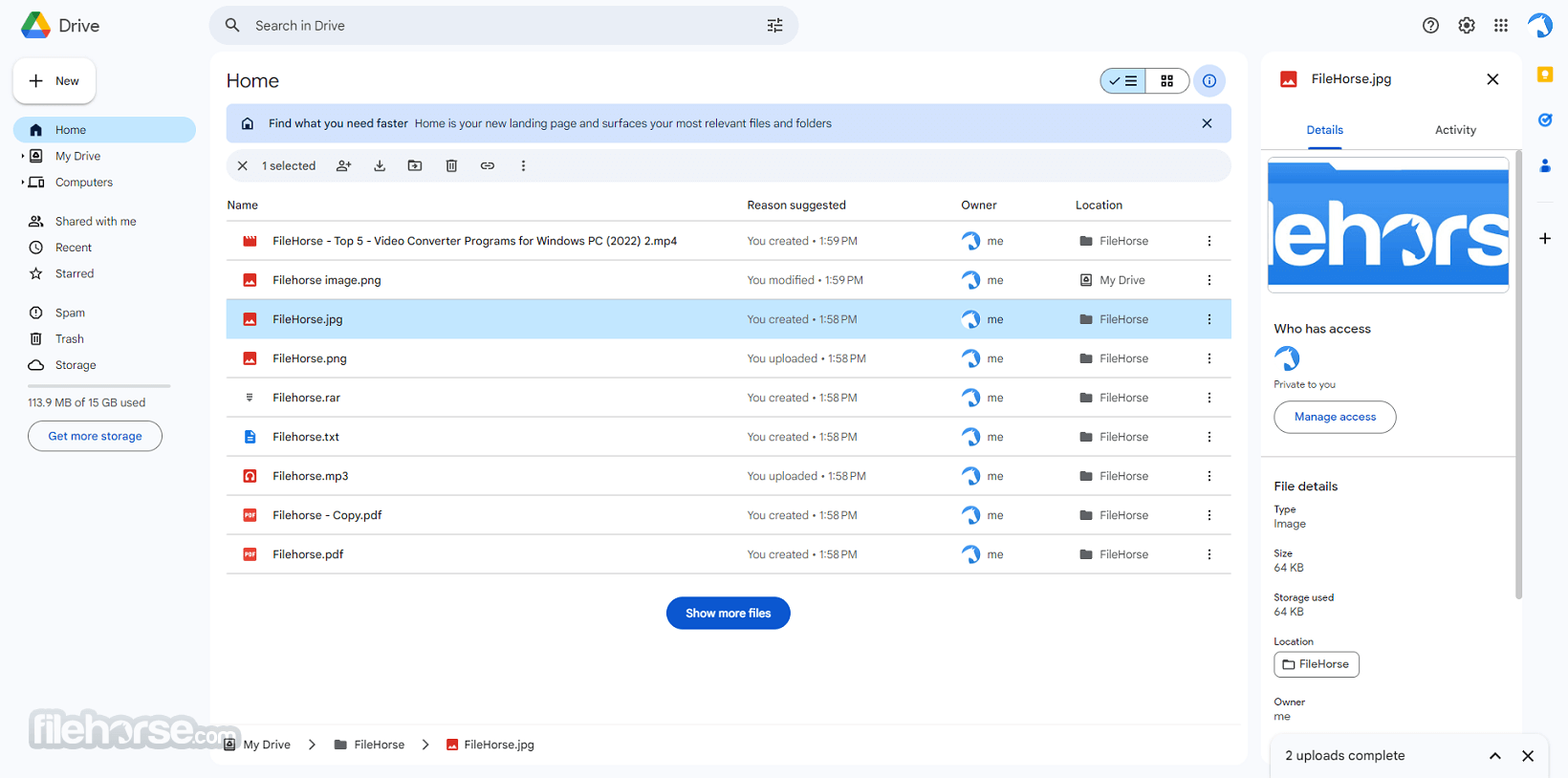This screenshot has width=1568, height=778.
Task: Open more options for Filehorse.pdf row
Action: pos(1209,554)
